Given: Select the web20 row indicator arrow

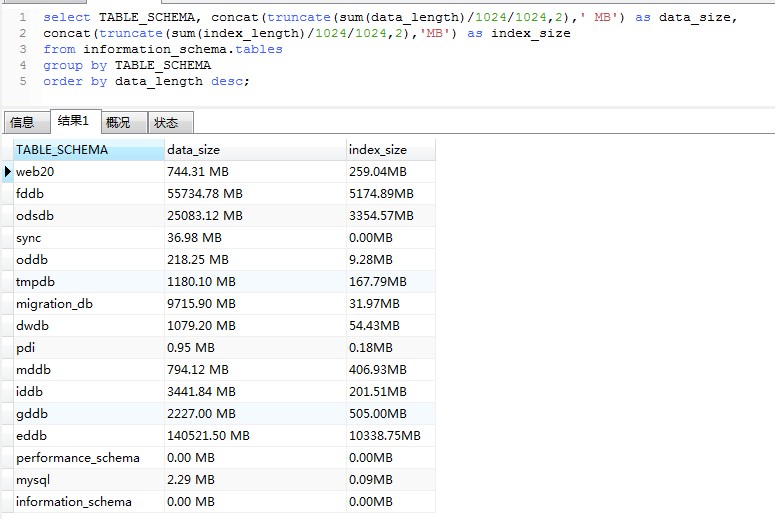Looking at the screenshot, I should 8,172.
